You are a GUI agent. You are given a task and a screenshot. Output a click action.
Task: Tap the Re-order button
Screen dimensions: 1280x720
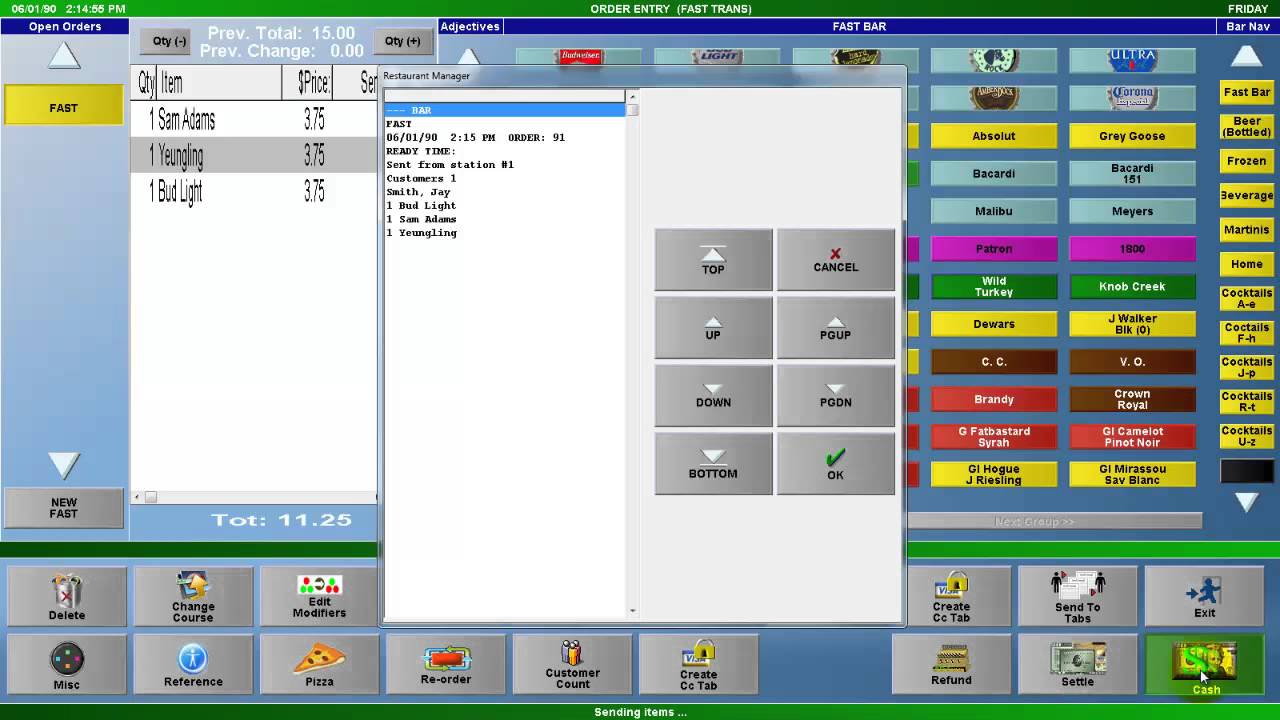point(446,665)
